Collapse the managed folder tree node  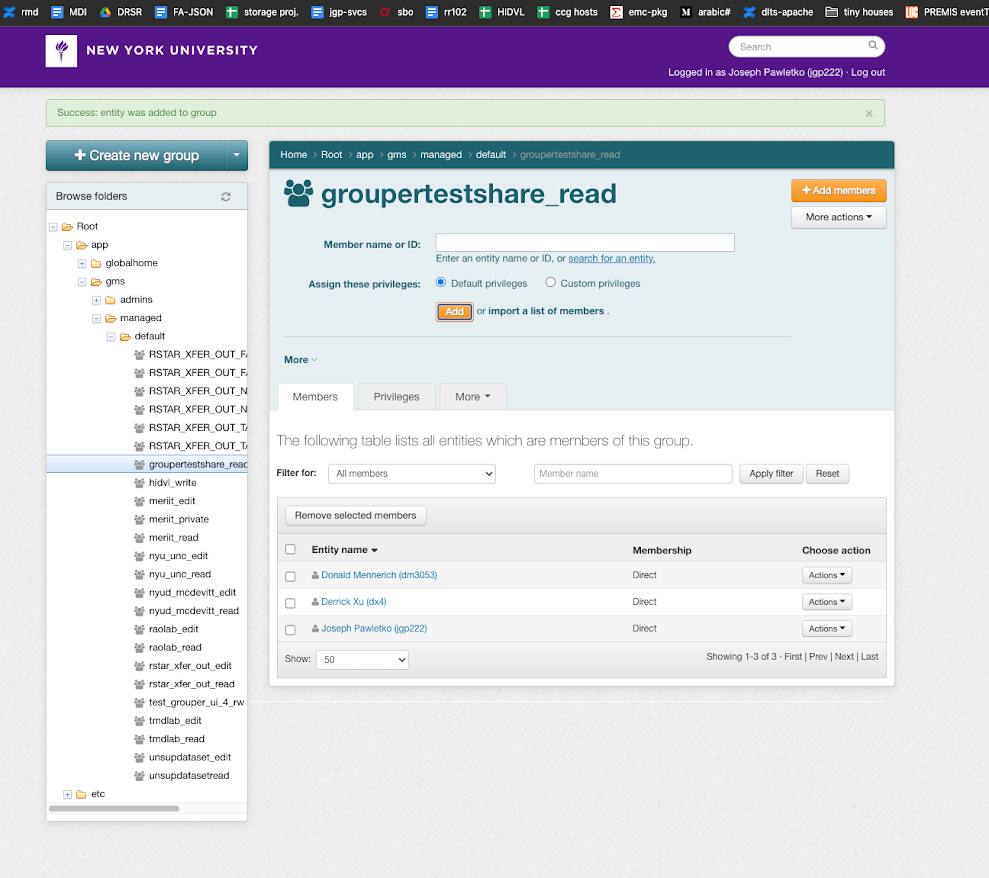coord(97,318)
